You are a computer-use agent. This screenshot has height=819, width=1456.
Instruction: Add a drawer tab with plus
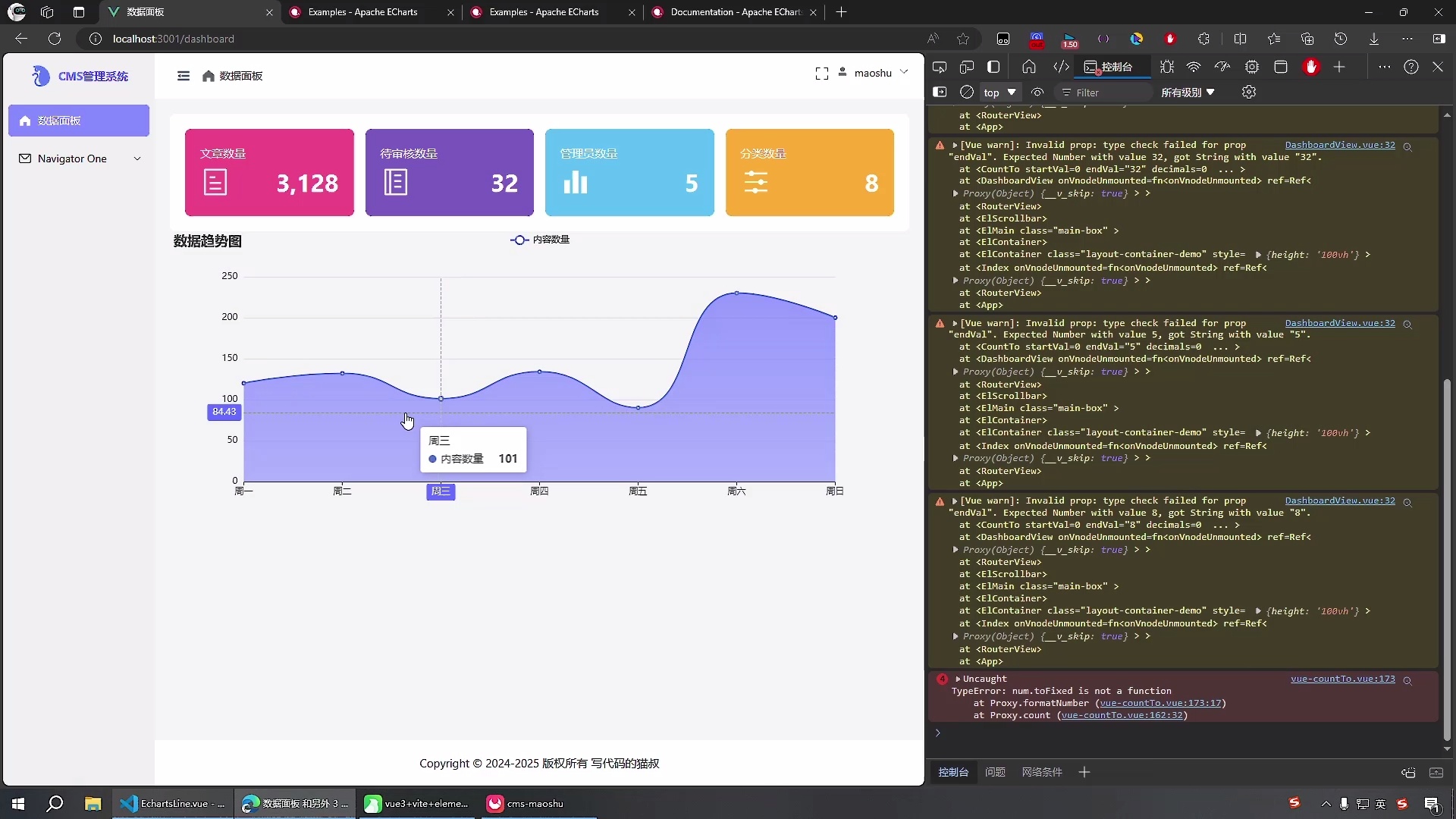[1084, 772]
